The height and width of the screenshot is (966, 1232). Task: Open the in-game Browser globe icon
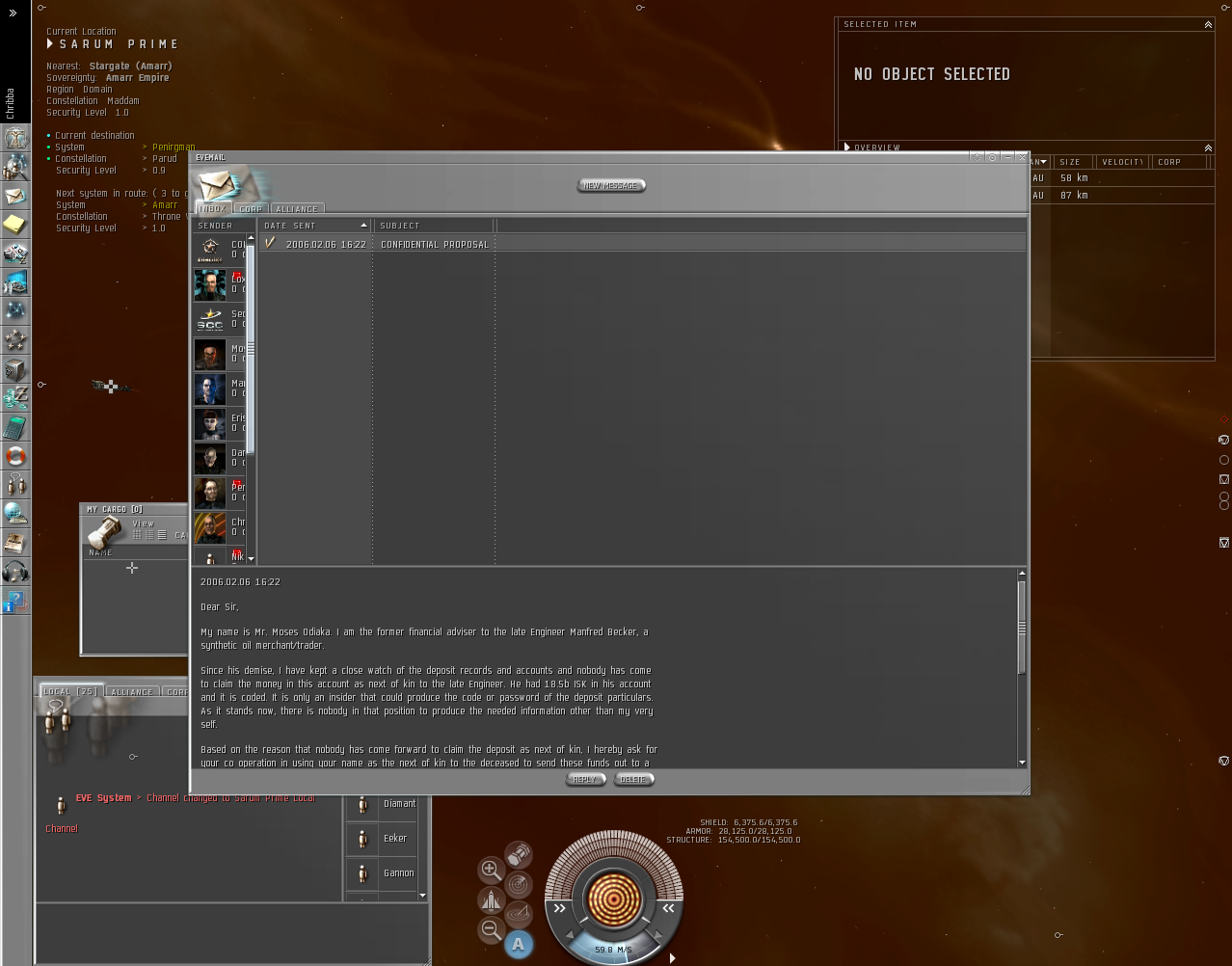15,513
